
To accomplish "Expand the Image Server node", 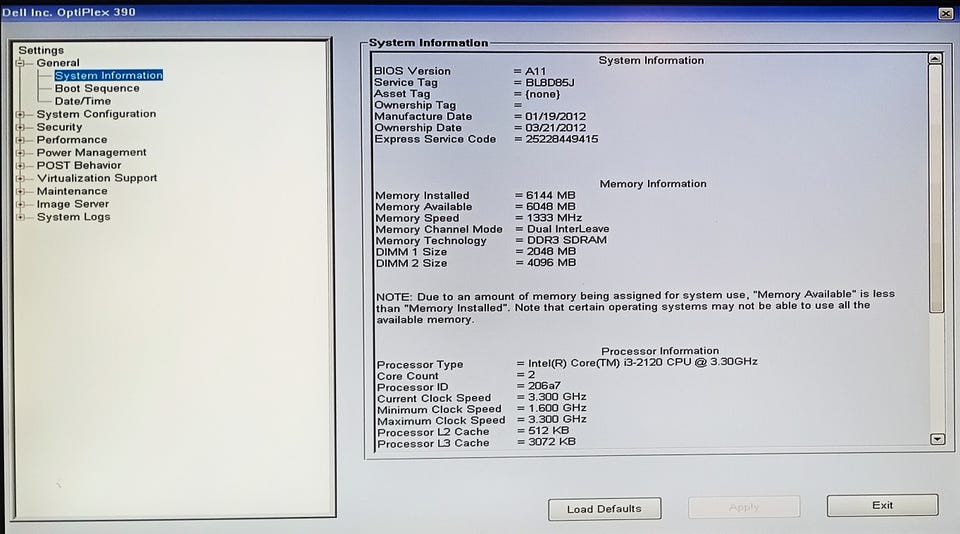I will pos(20,205).
